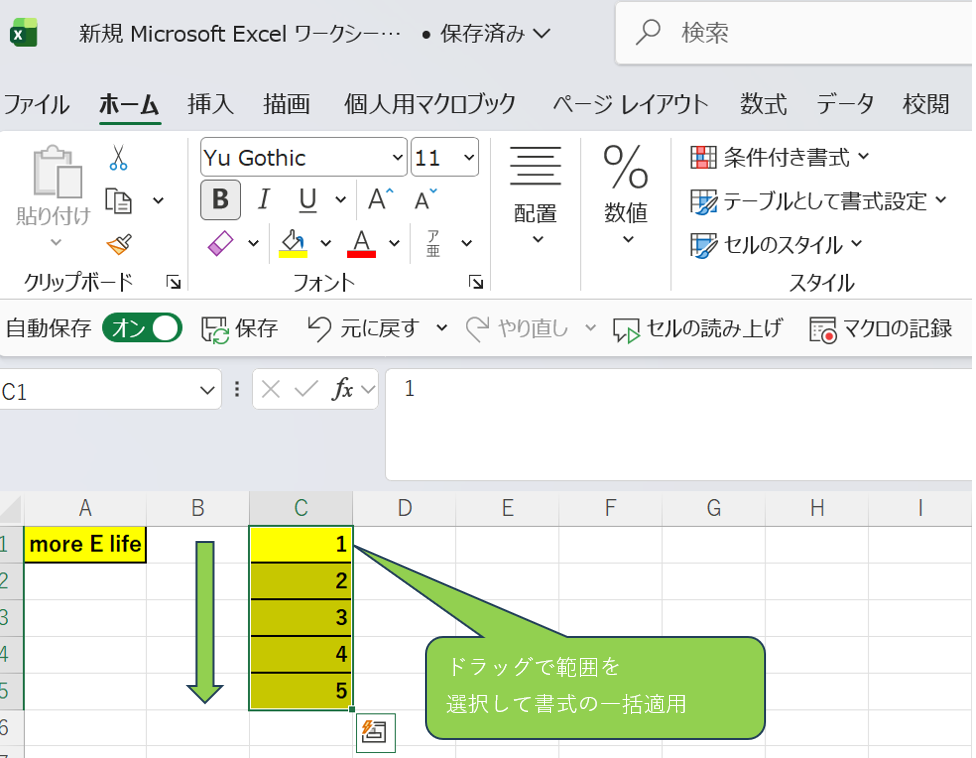Toggle the AutoSave switch off
The image size is (976, 758).
tap(142, 328)
